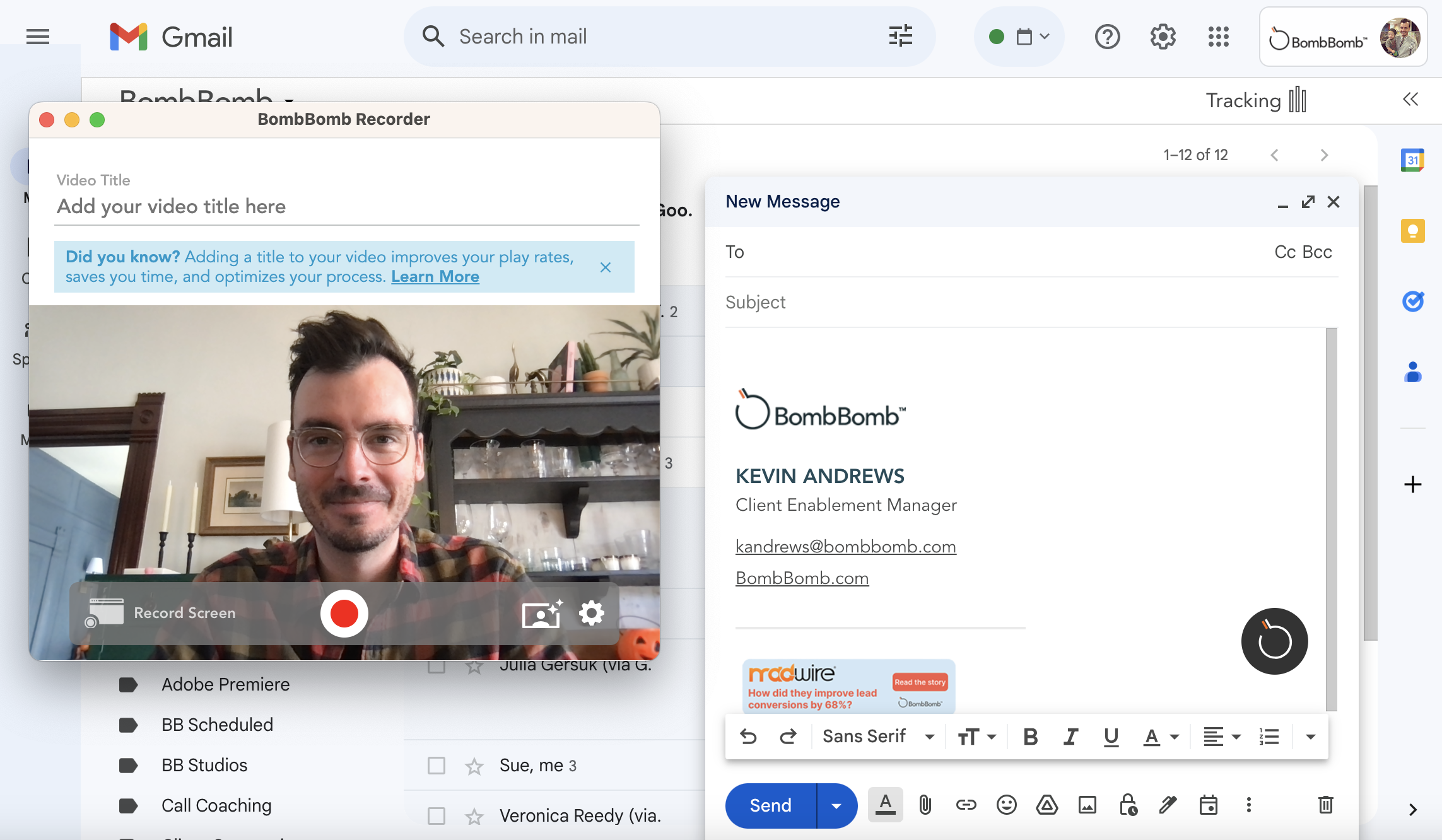
Task: Open text alignment dropdown
Action: tap(1222, 737)
